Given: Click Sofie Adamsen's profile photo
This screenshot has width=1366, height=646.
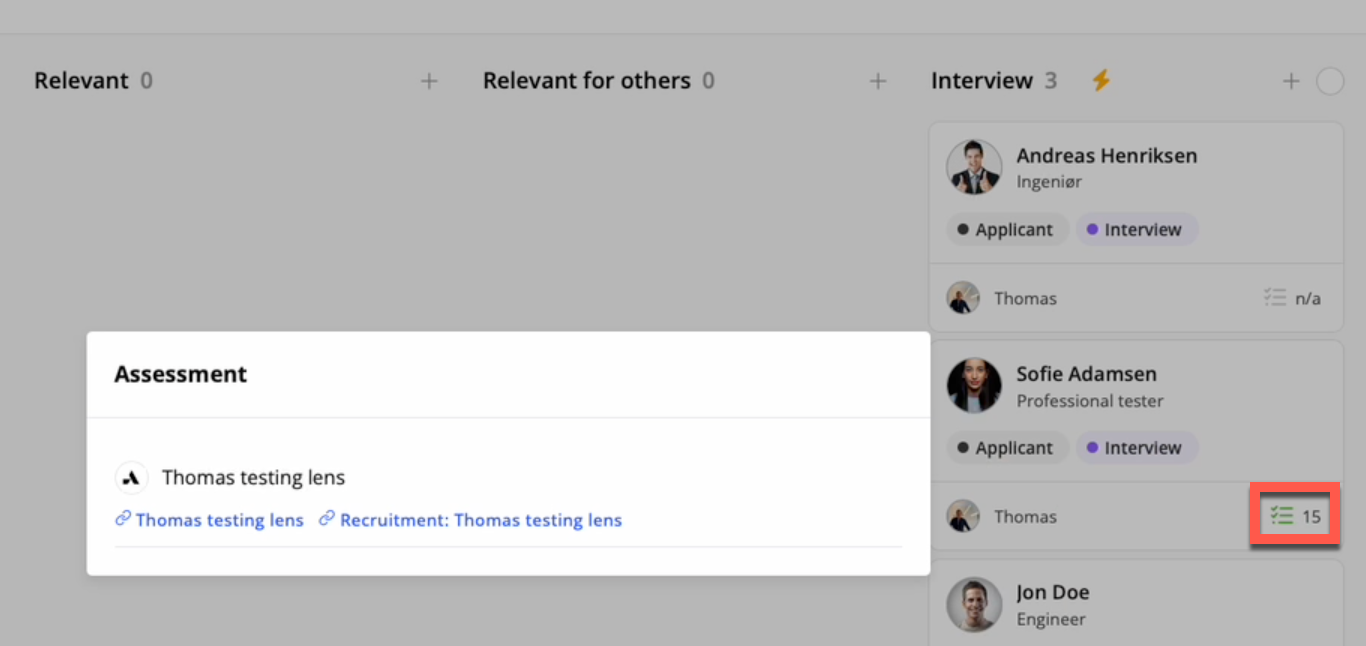Looking at the screenshot, I should click(x=974, y=385).
